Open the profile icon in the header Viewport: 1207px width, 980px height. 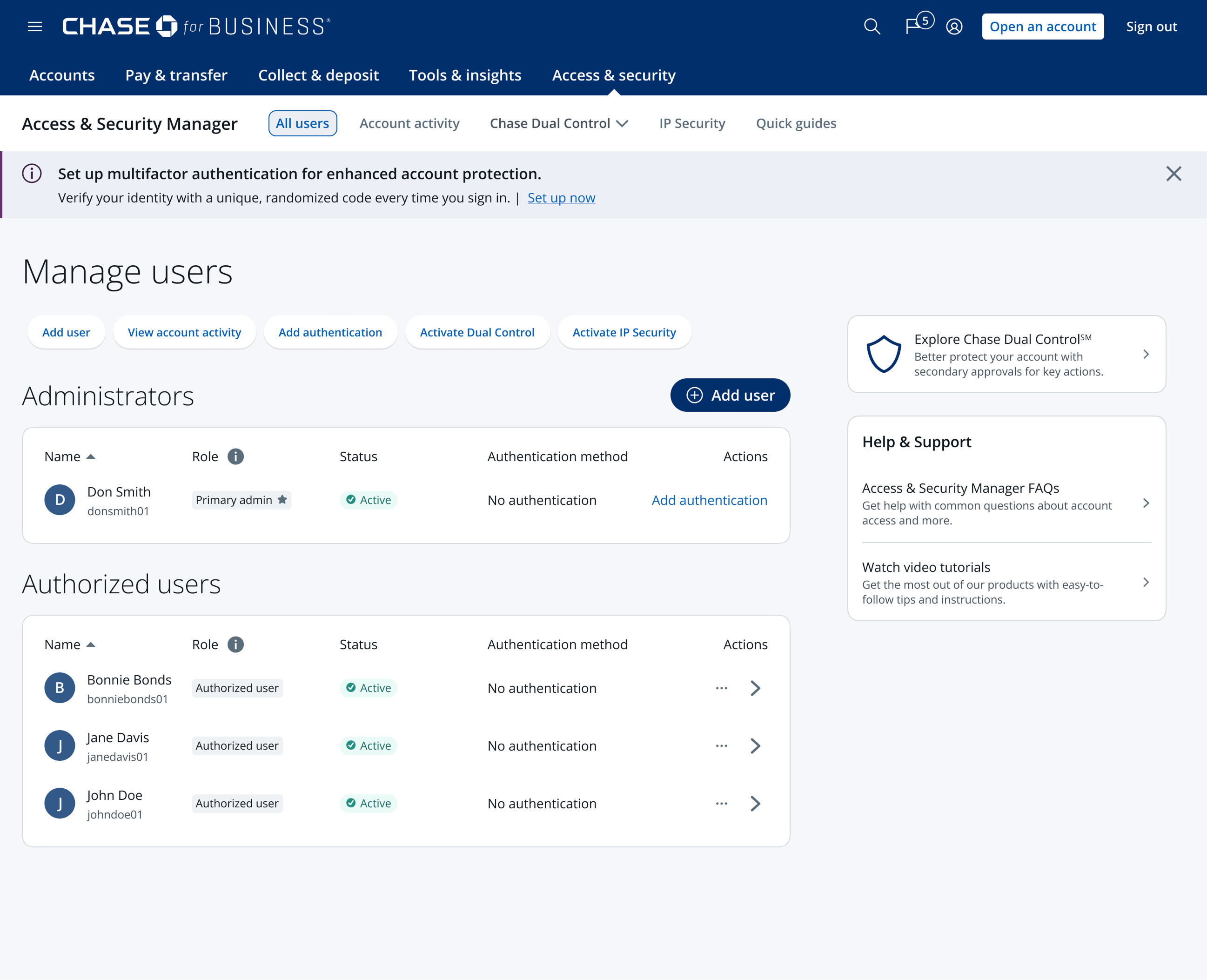point(954,27)
